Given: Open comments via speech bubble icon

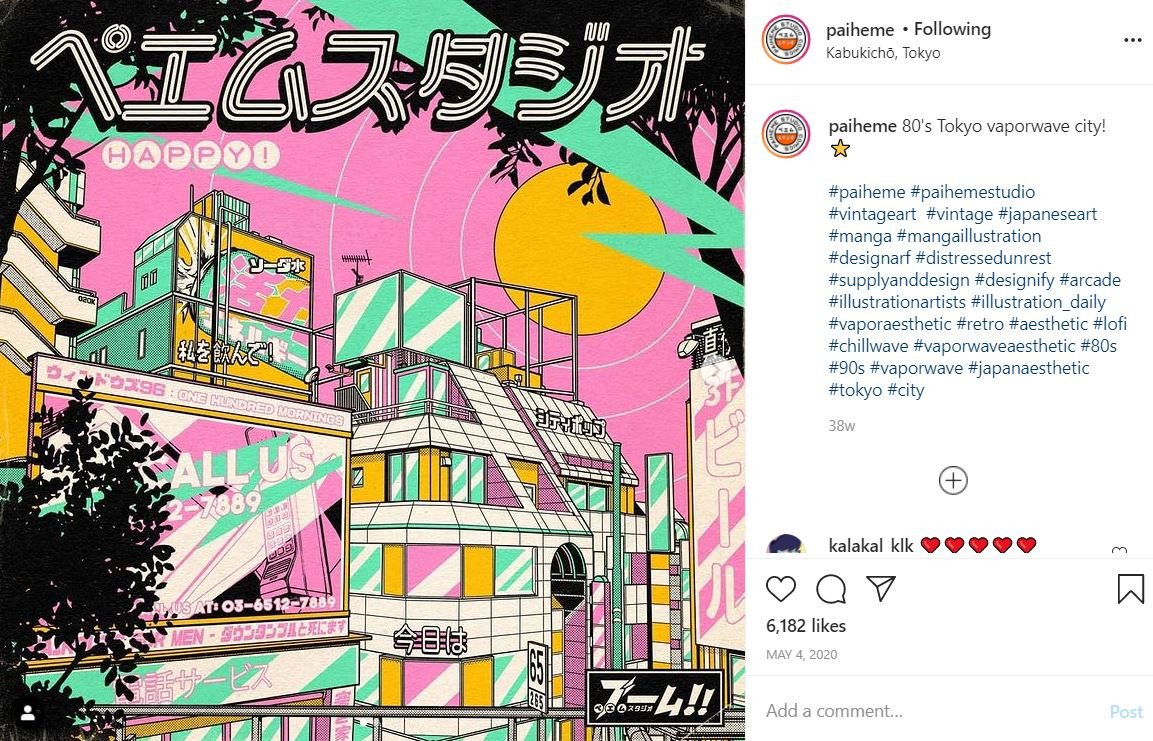Looking at the screenshot, I should 831,589.
